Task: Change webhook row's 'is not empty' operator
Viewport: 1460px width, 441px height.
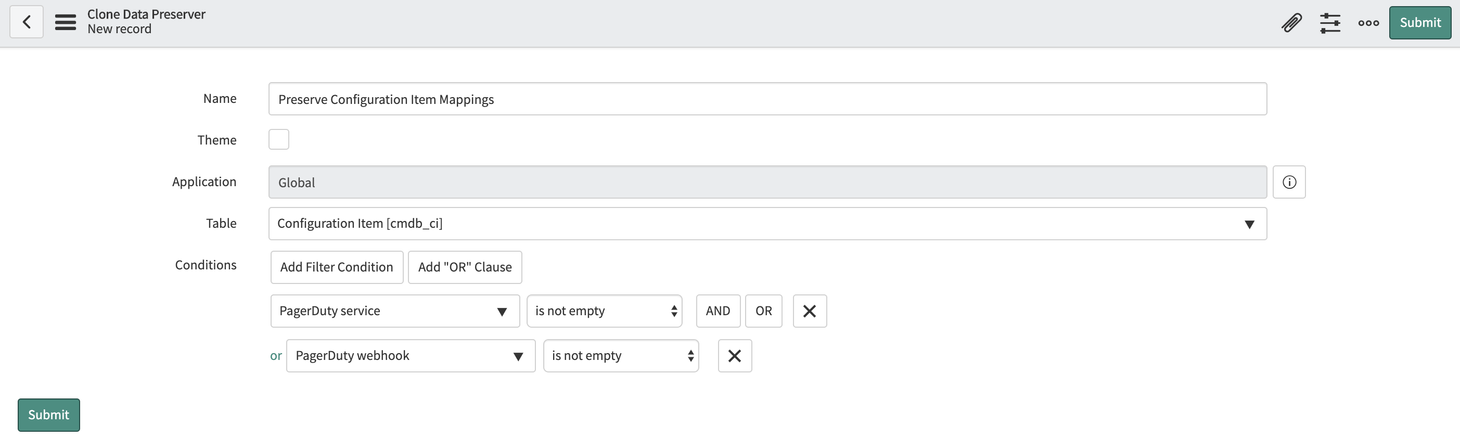Action: [x=621, y=356]
